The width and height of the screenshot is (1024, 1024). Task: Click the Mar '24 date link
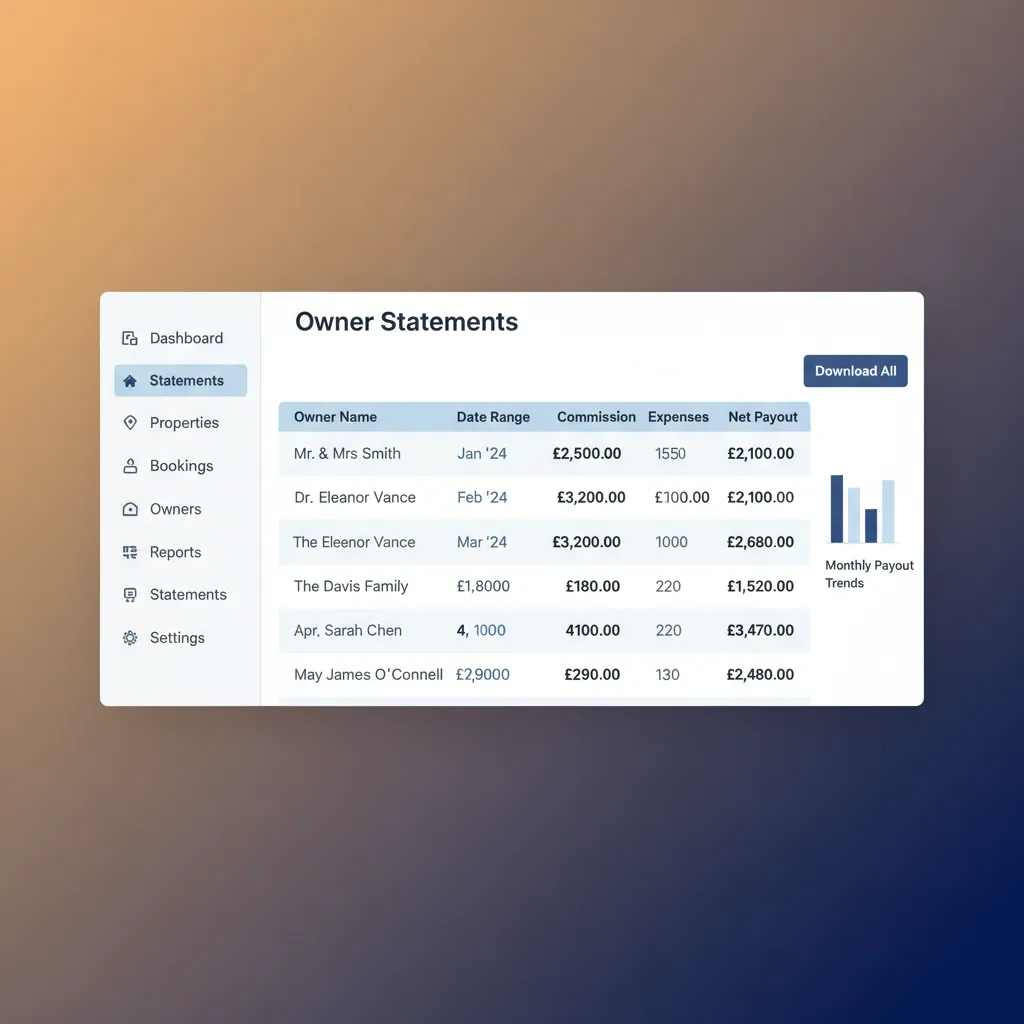point(482,542)
